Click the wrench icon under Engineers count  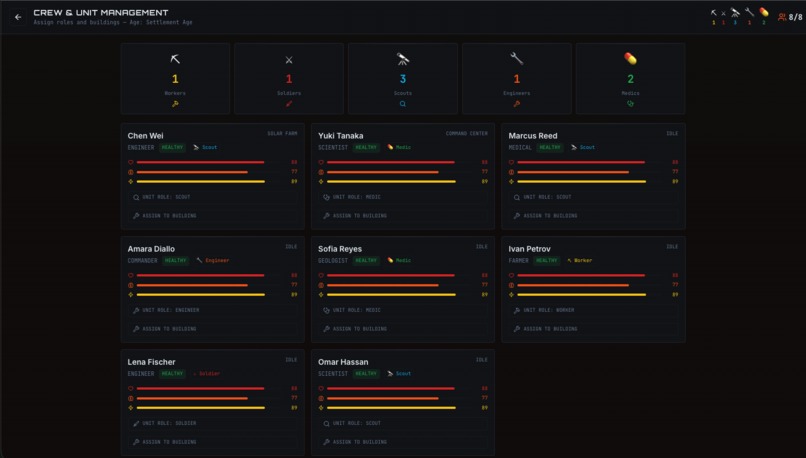pyautogui.click(x=517, y=104)
